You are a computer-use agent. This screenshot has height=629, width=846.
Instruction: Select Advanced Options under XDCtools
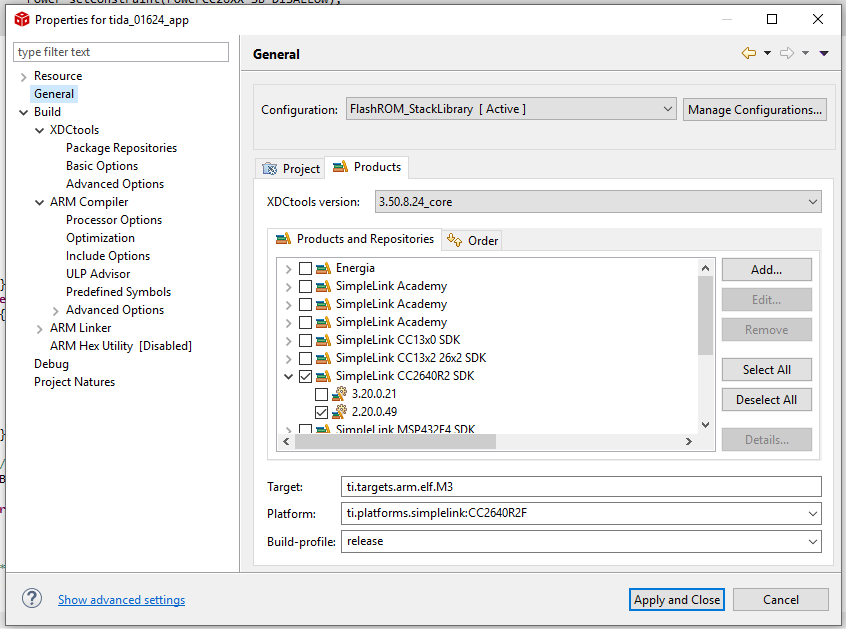pos(115,184)
